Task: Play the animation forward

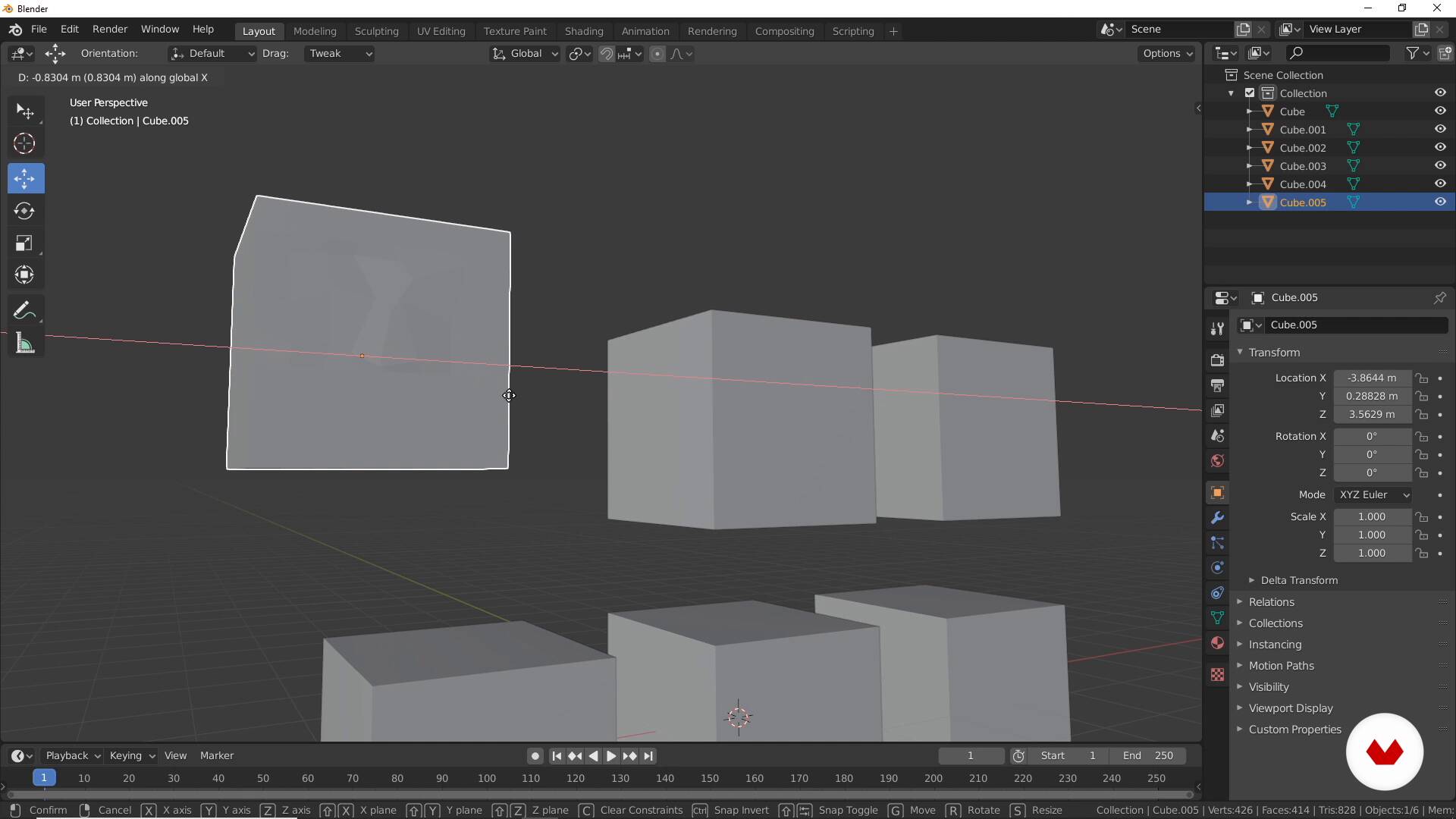Action: click(611, 755)
